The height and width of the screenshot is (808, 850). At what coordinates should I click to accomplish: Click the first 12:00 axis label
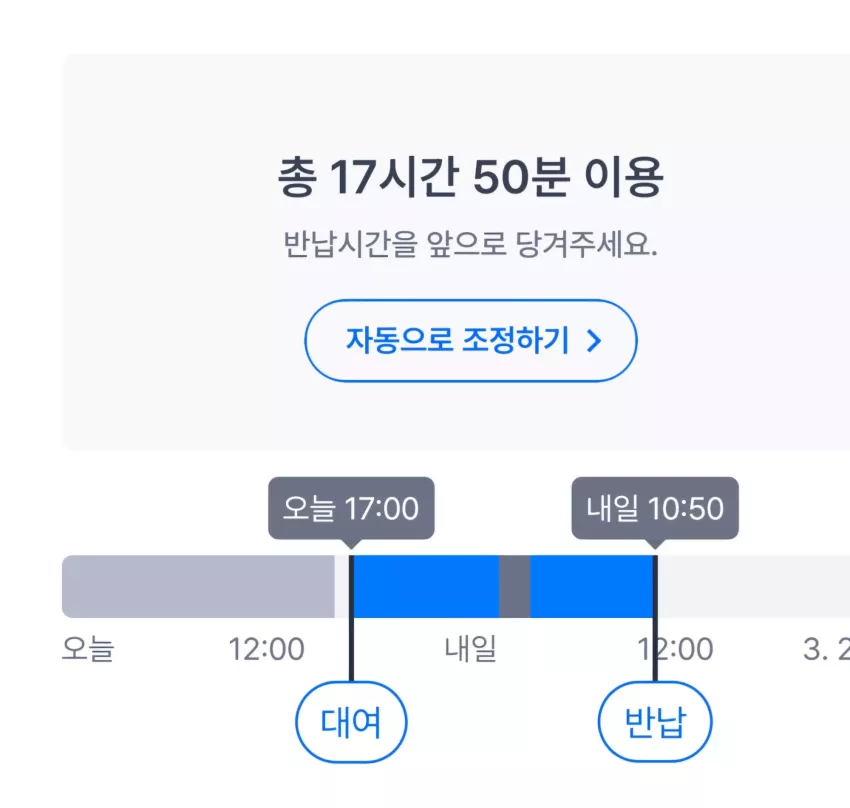coord(266,649)
